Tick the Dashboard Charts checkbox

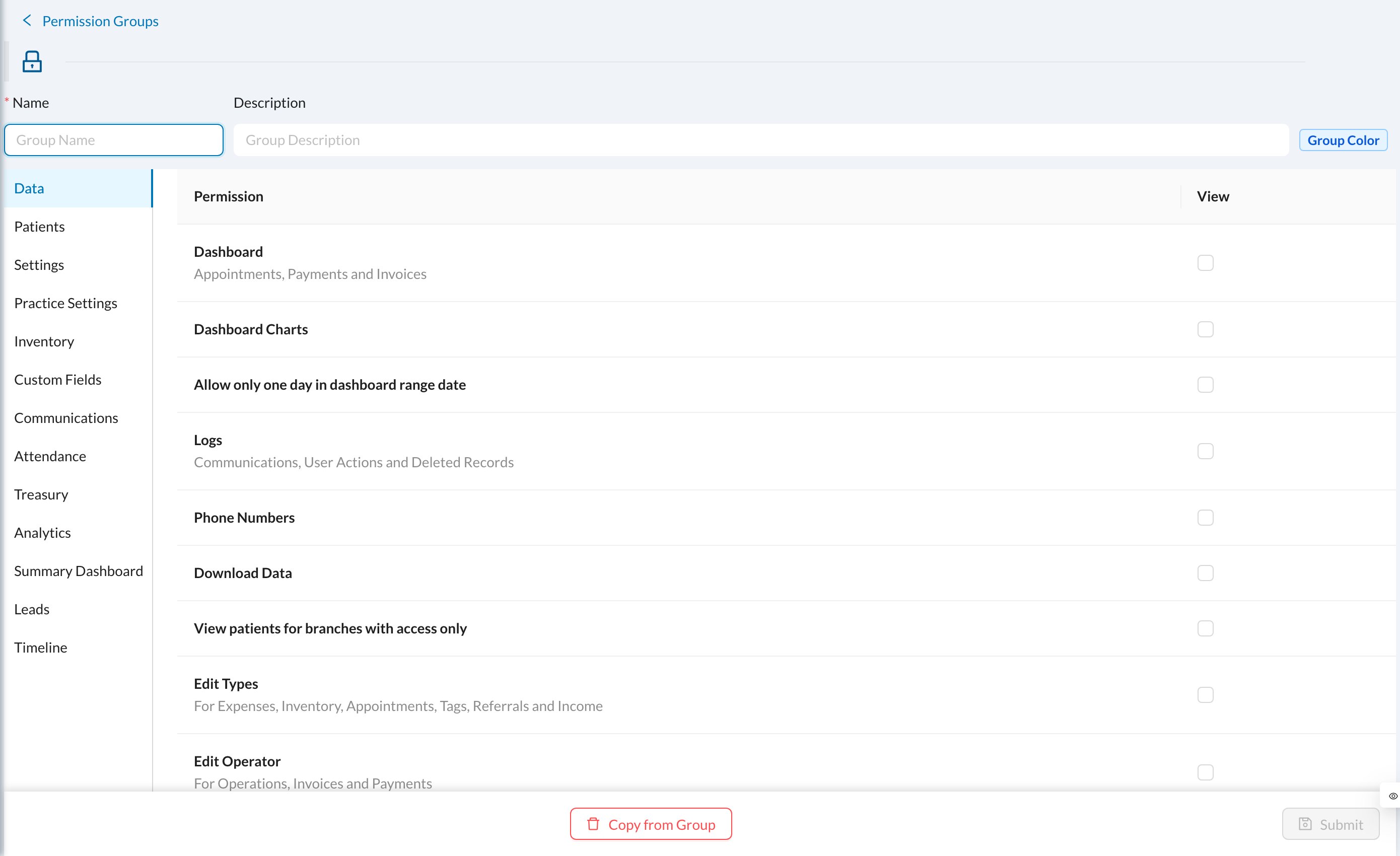1205,329
